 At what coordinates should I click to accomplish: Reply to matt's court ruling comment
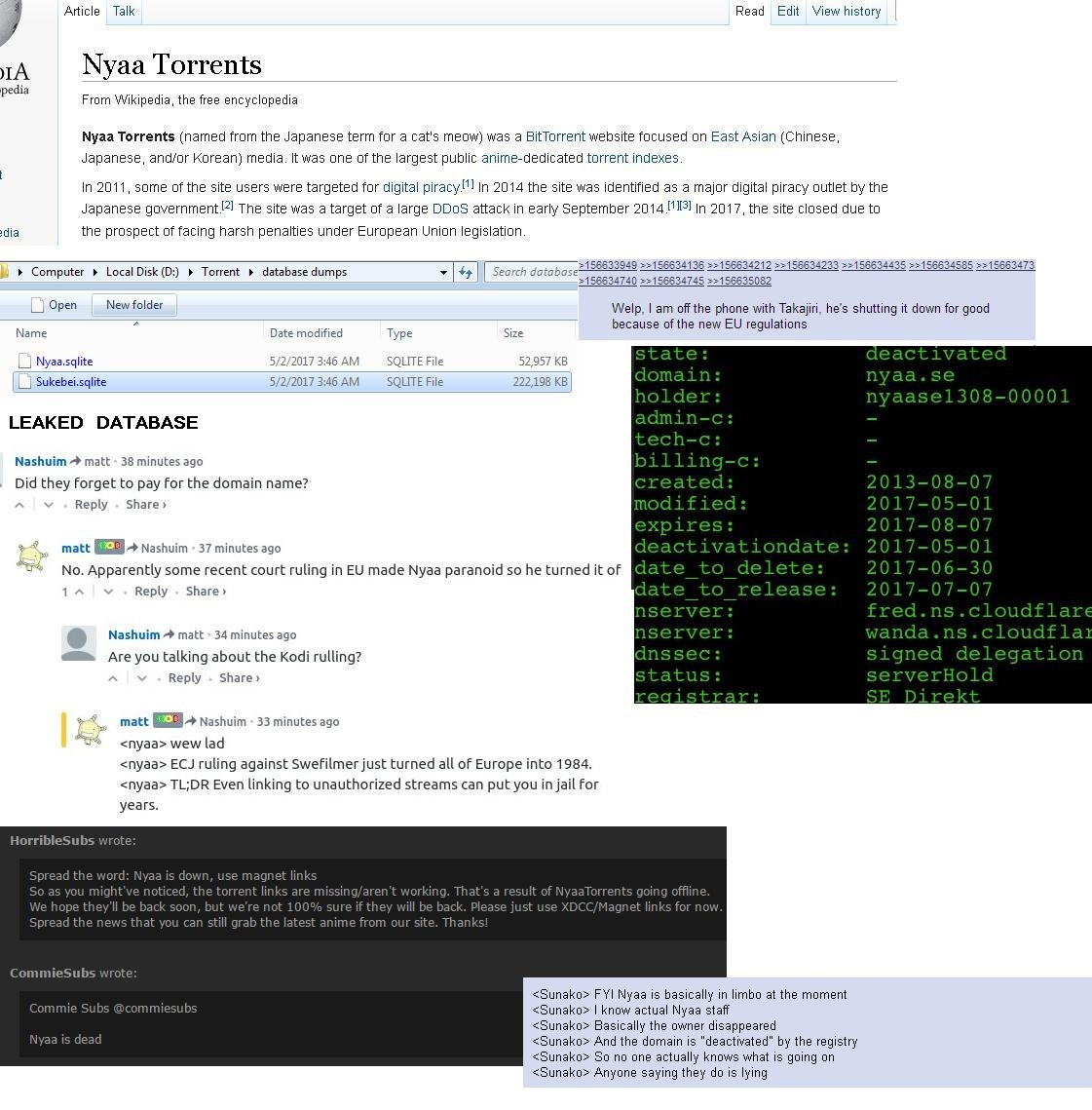coord(151,592)
